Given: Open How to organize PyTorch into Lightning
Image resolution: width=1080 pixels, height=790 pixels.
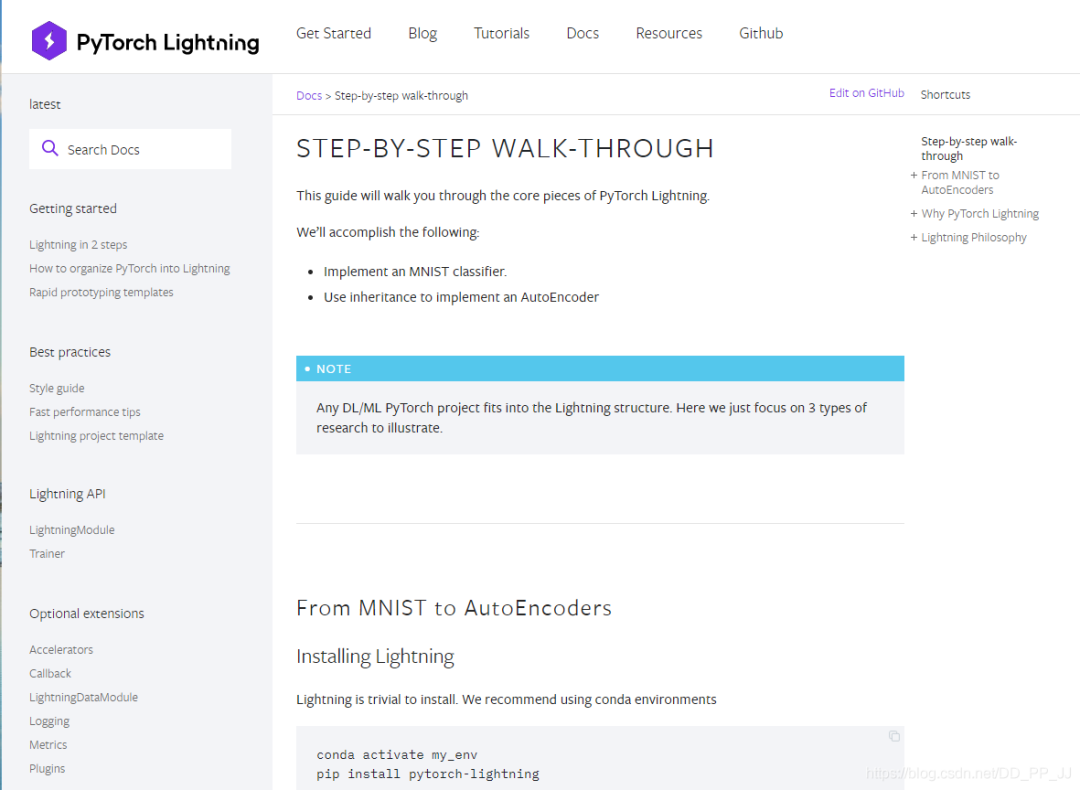Looking at the screenshot, I should point(129,269).
